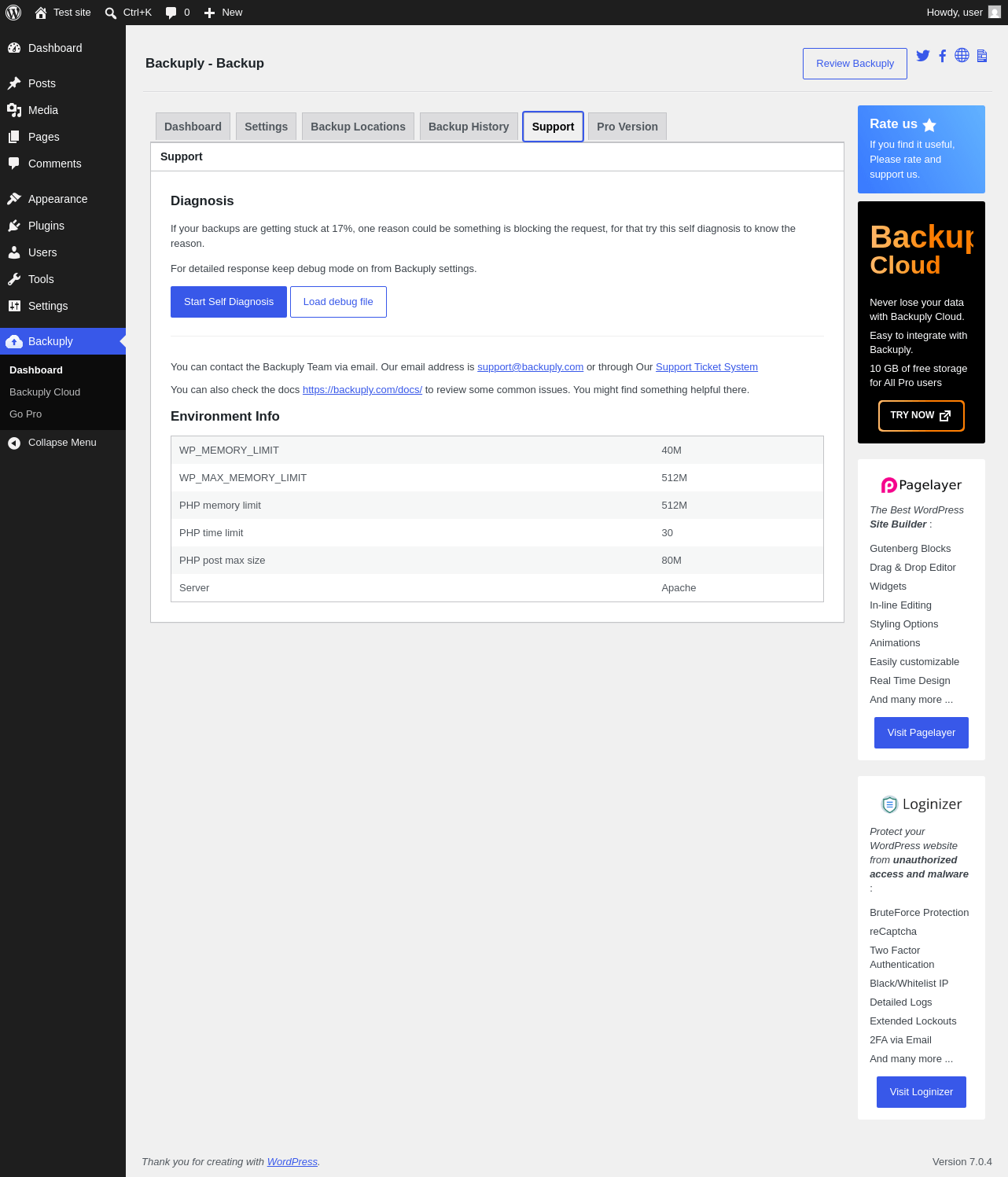
Task: Click the Version 7.0.4 footer text
Action: (962, 1162)
